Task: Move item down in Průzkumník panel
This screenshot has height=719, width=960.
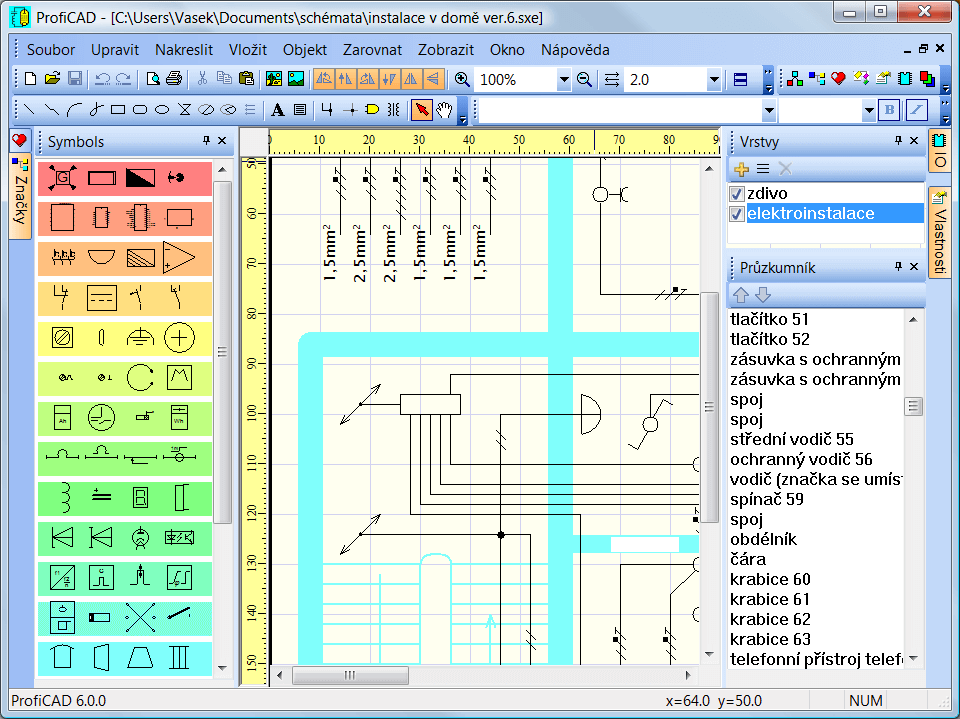Action: (763, 295)
